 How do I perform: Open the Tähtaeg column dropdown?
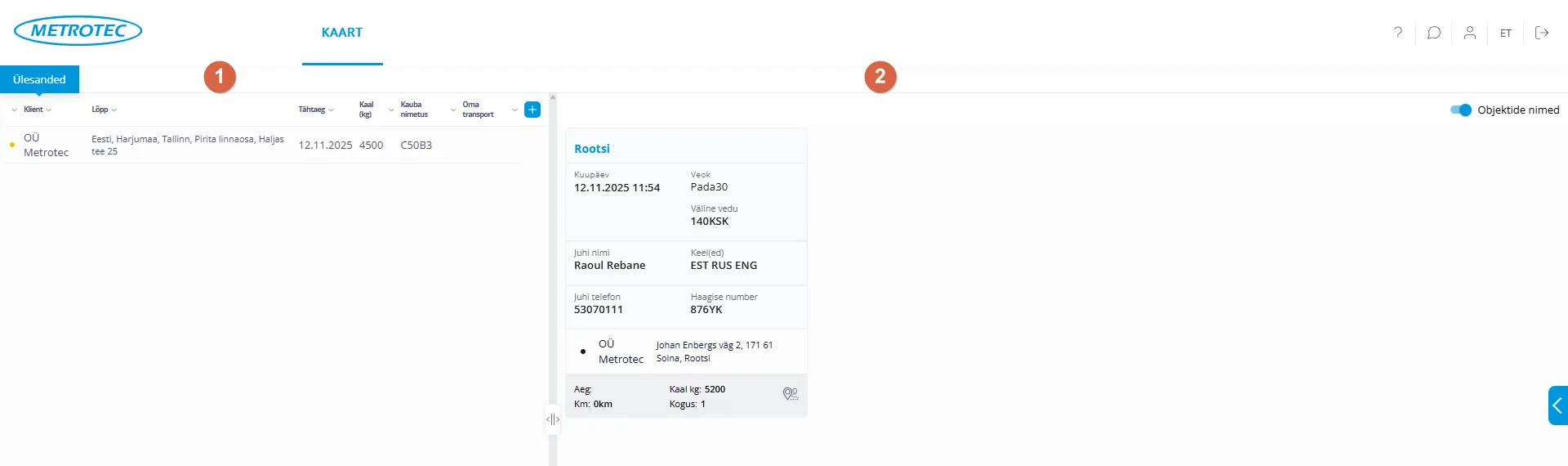316,110
